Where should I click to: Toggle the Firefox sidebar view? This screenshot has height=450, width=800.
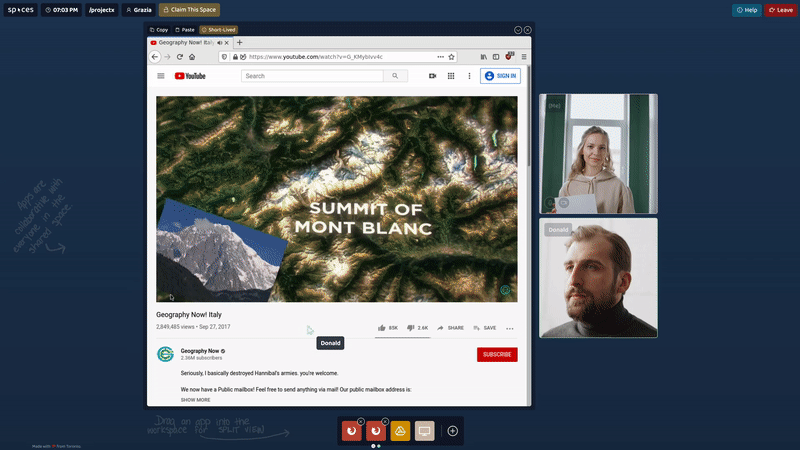pyautogui.click(x=496, y=57)
